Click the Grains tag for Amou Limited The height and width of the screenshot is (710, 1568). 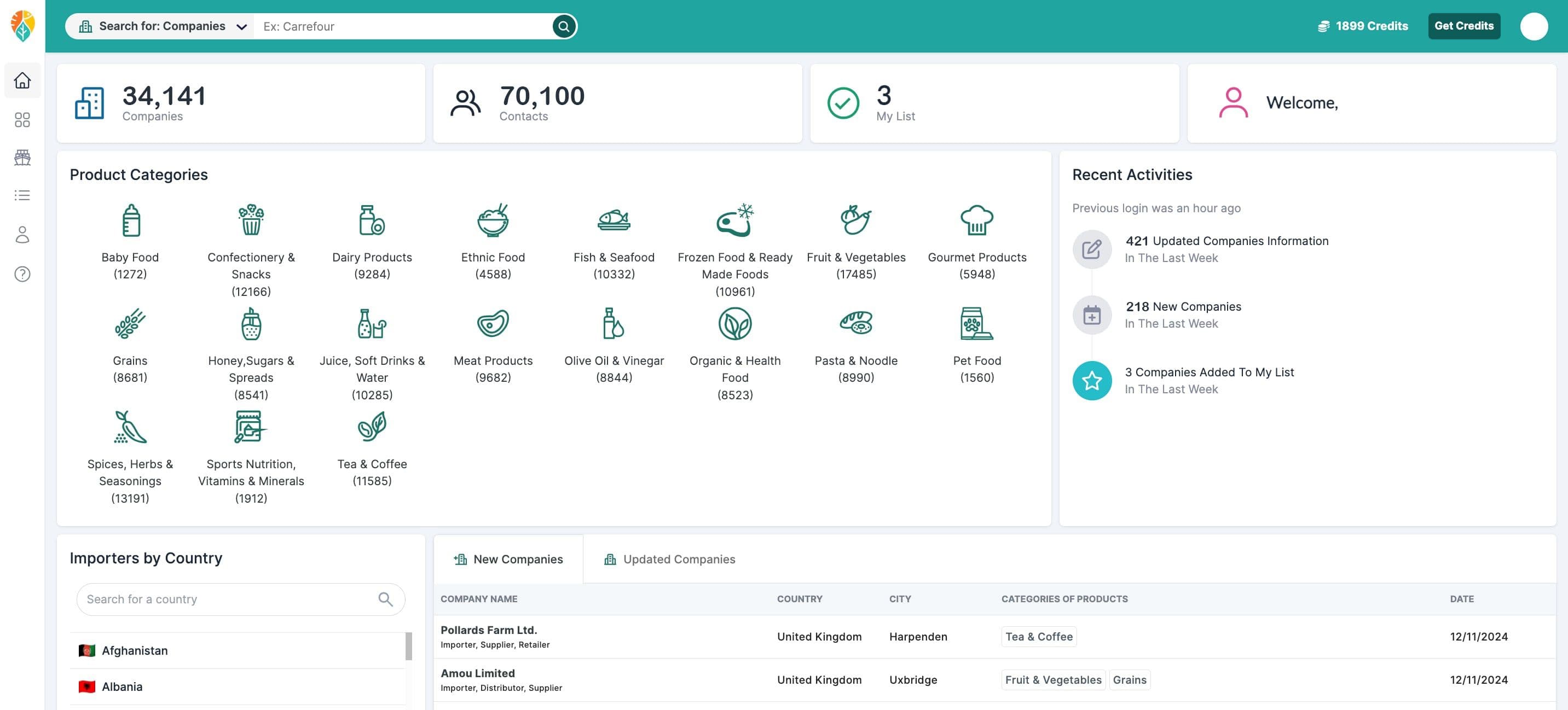tap(1130, 680)
